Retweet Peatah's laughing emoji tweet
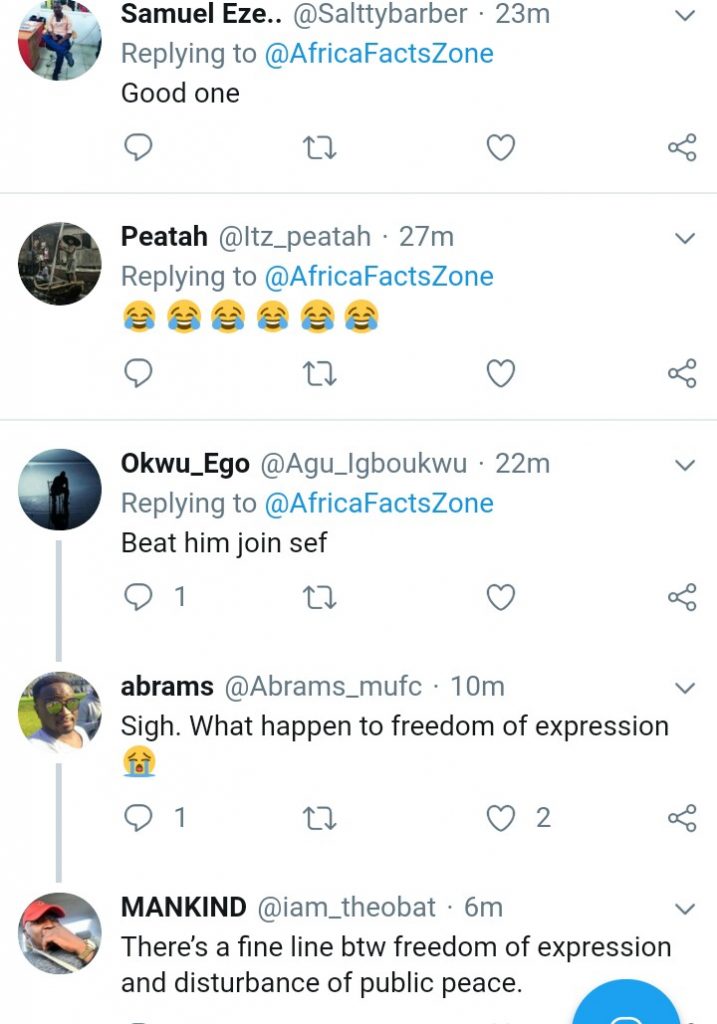 tap(319, 375)
